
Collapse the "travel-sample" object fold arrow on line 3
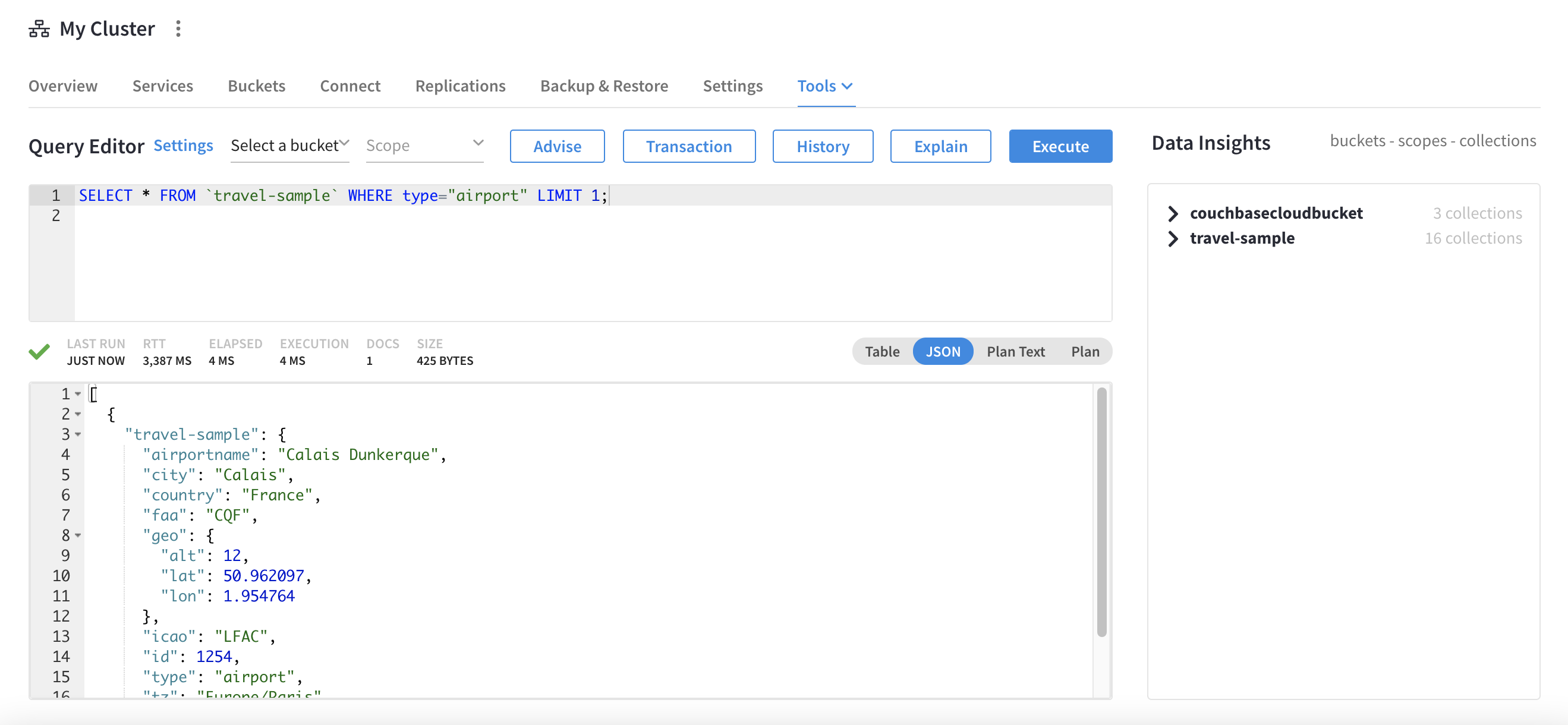pos(78,434)
